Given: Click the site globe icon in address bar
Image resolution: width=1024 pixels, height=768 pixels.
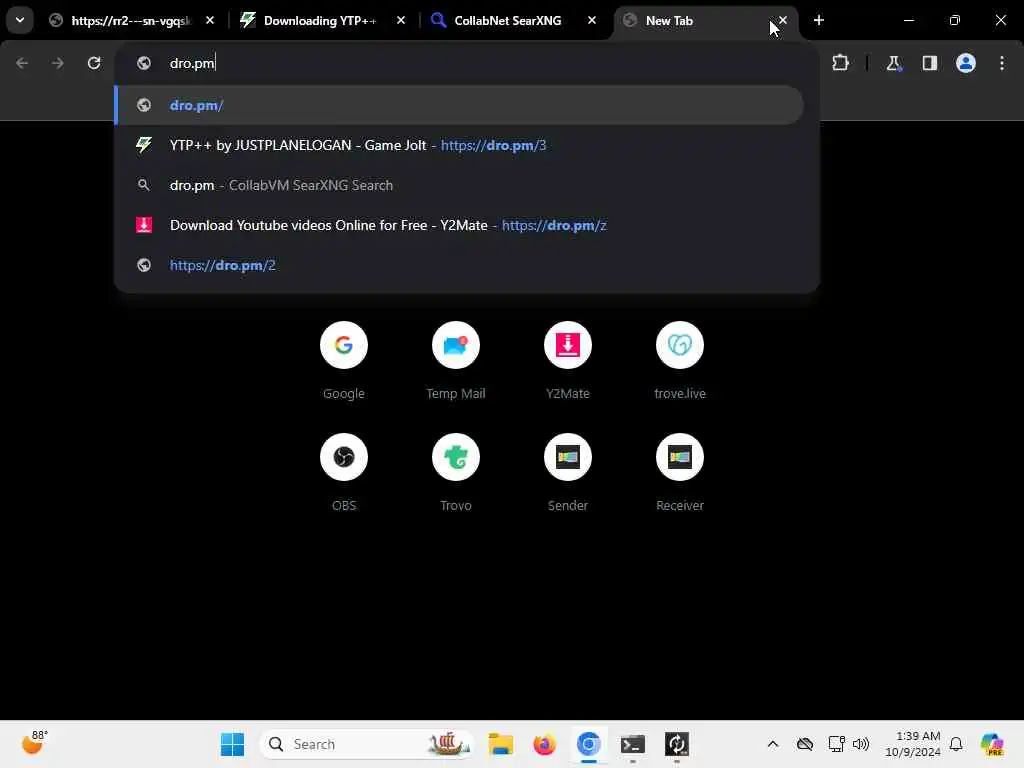Looking at the screenshot, I should (x=144, y=63).
